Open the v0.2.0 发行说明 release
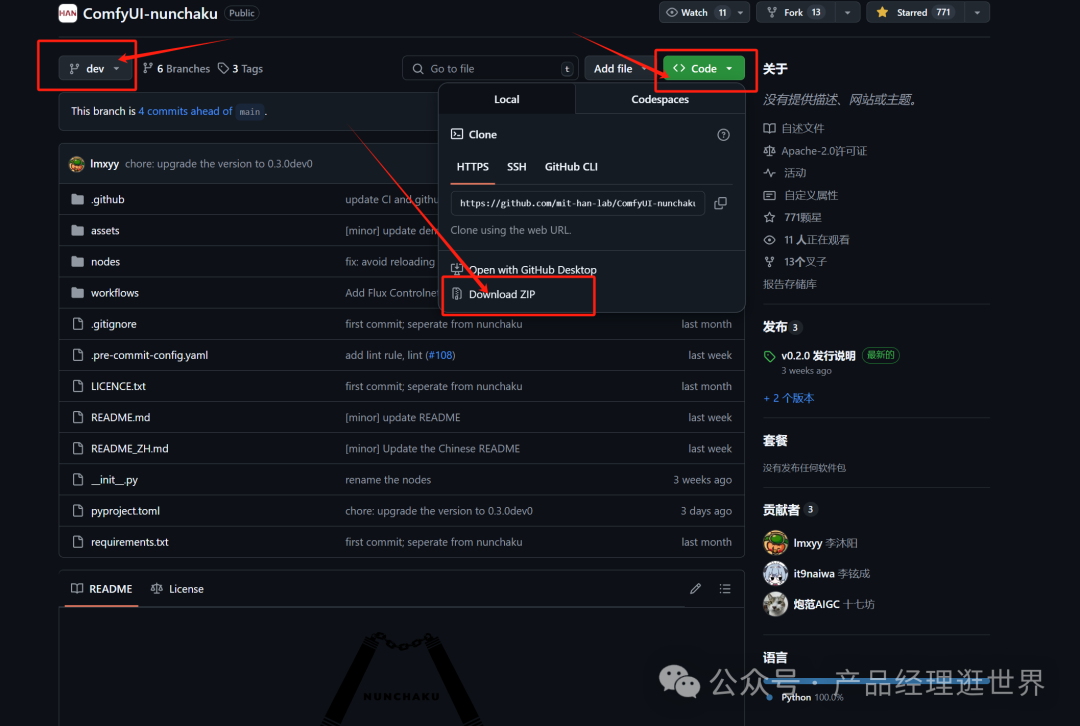Viewport: 1080px width, 726px height. point(818,355)
